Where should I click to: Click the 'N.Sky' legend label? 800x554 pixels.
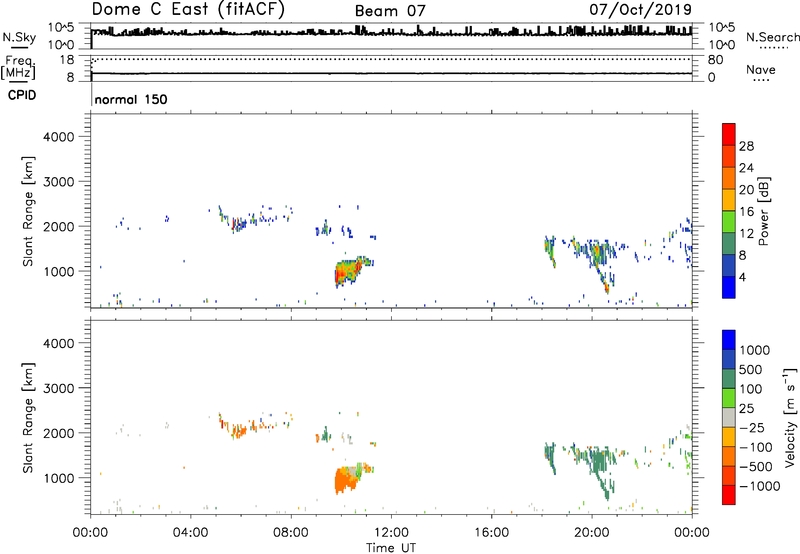coord(19,37)
